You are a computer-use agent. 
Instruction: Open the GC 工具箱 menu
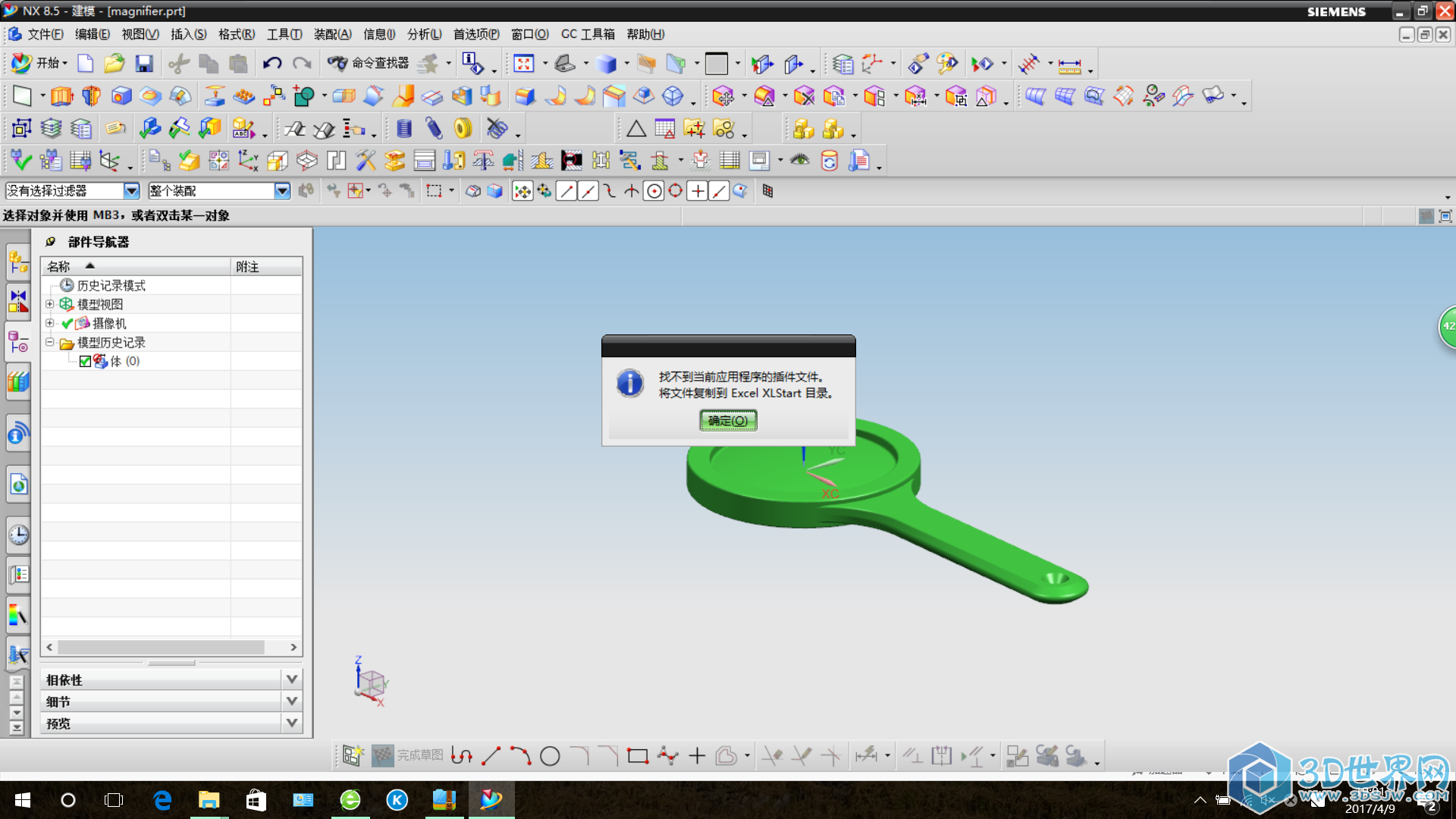tap(588, 34)
